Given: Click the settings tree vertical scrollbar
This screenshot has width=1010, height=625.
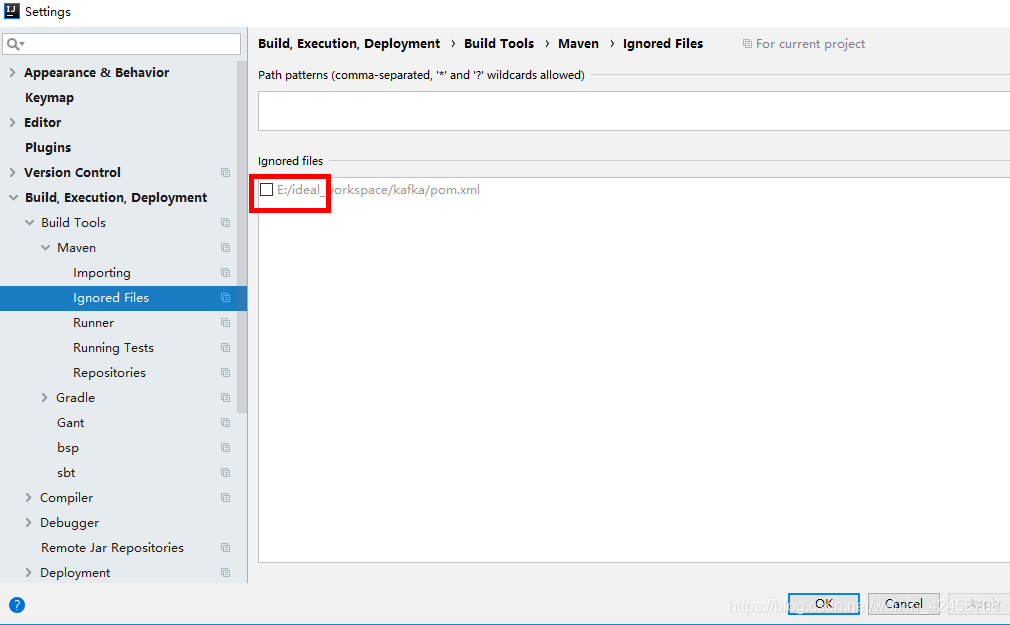Looking at the screenshot, I should (242, 237).
